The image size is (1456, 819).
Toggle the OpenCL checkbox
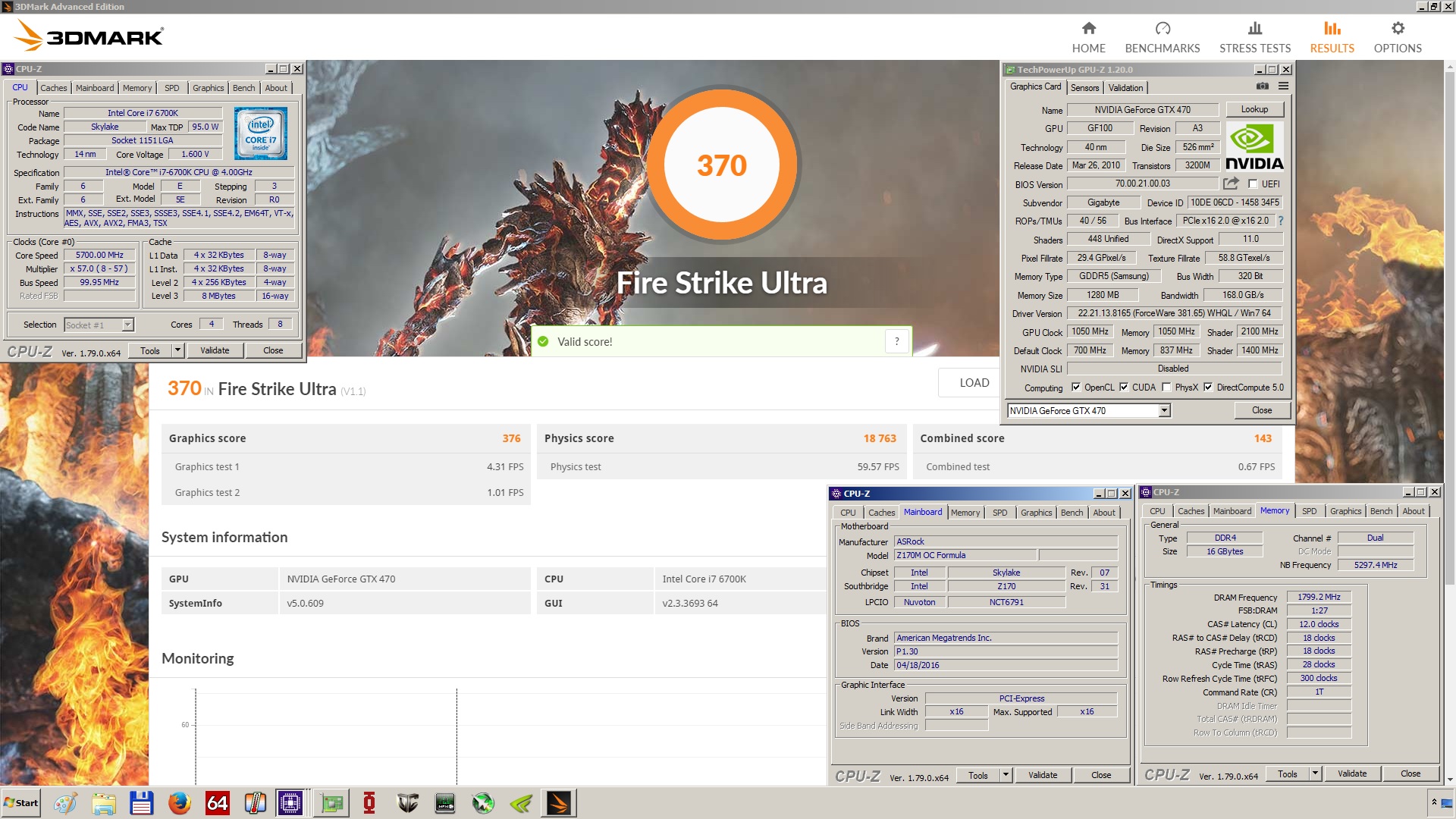coord(1075,388)
